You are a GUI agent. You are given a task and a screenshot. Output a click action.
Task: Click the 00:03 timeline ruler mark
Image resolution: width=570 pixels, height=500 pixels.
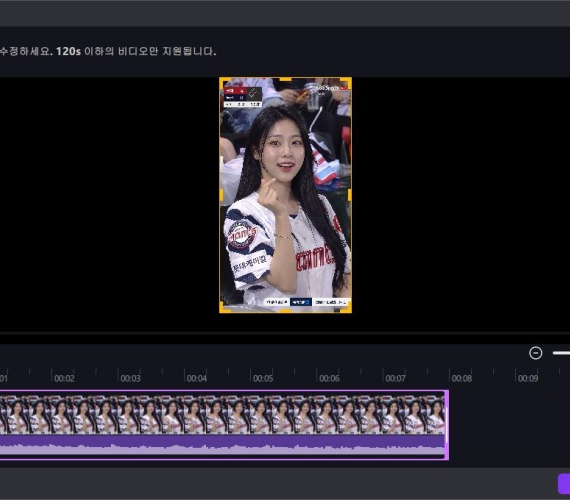[x=131, y=378]
